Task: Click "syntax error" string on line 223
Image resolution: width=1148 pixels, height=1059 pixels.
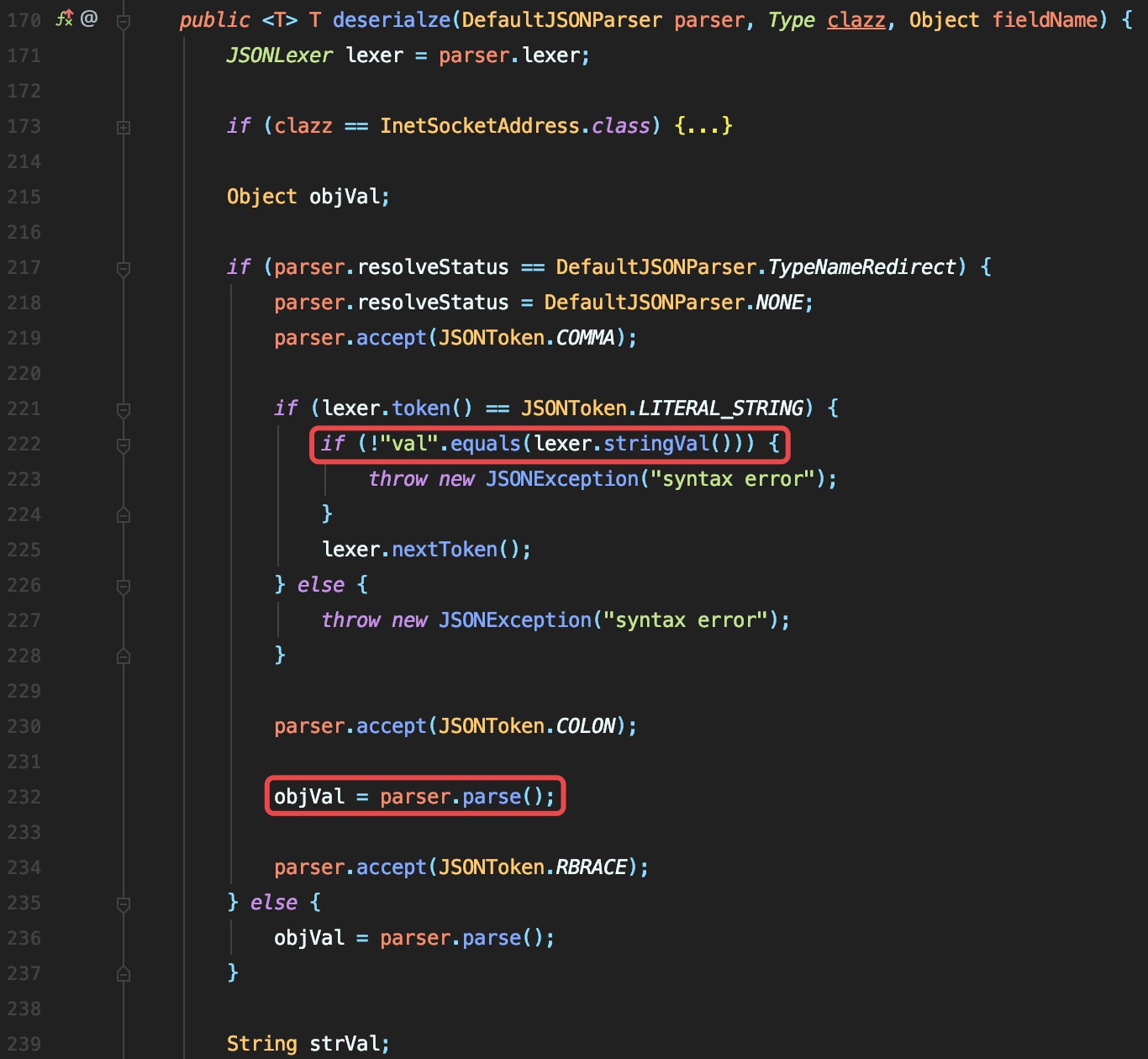Action: pos(733,479)
